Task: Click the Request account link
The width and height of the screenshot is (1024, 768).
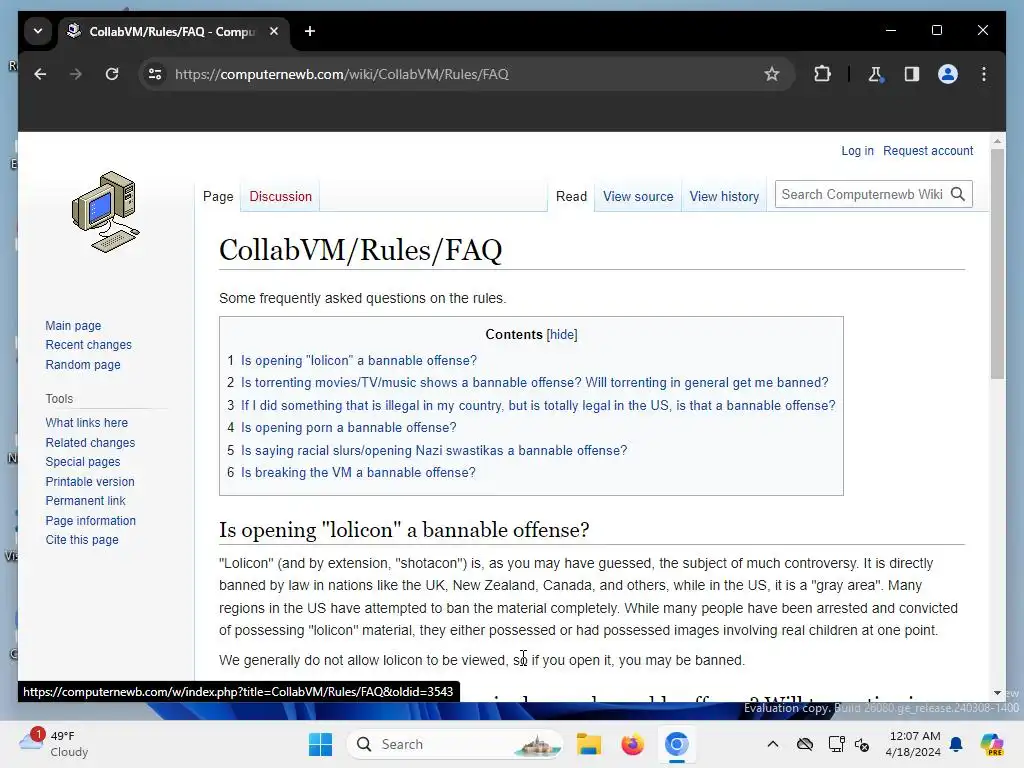Action: 928,151
